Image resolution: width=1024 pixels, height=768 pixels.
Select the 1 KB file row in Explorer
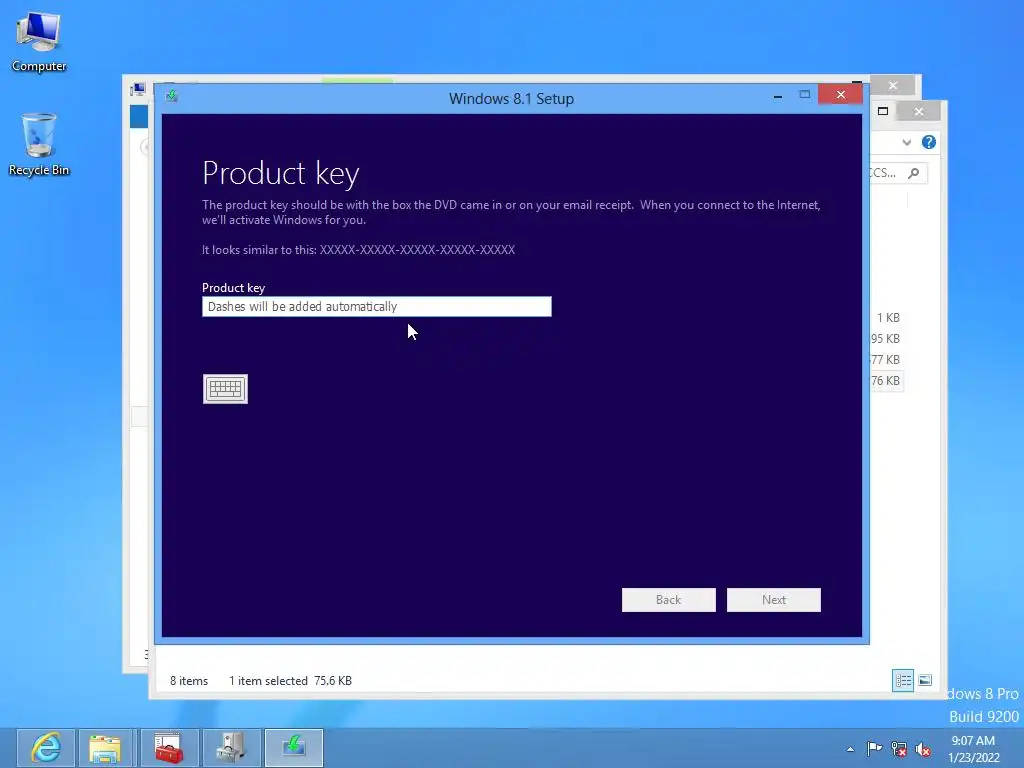tap(888, 318)
